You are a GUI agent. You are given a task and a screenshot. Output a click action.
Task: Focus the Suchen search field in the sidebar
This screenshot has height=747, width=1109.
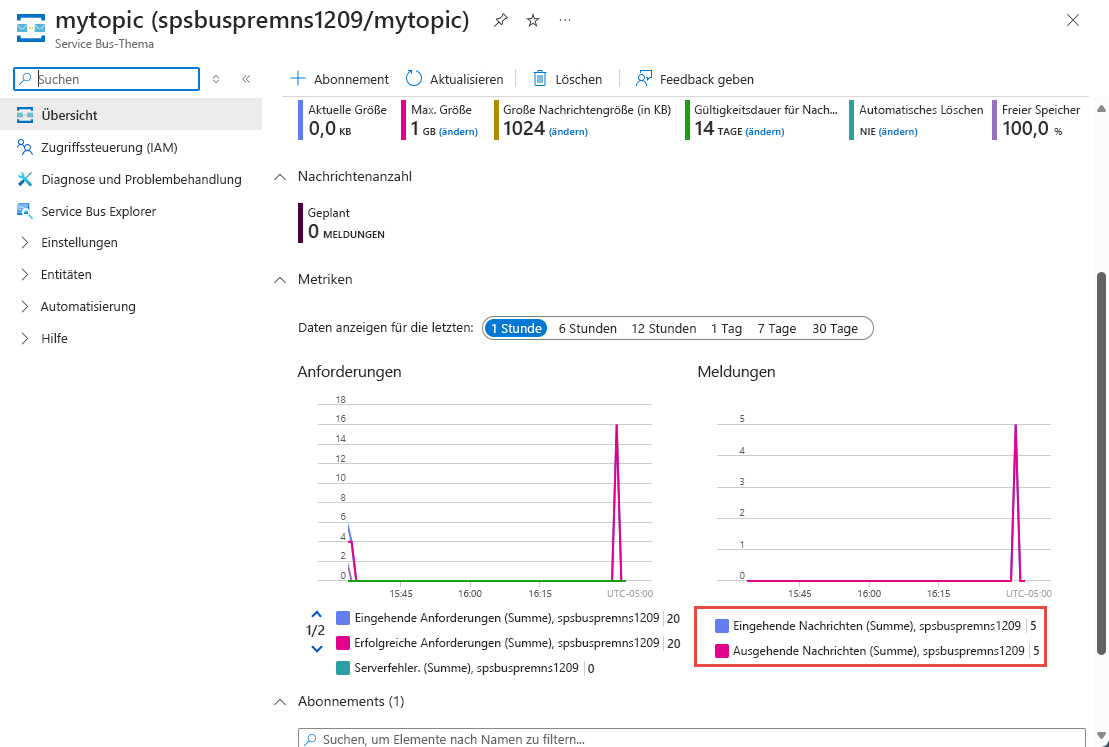(x=107, y=79)
